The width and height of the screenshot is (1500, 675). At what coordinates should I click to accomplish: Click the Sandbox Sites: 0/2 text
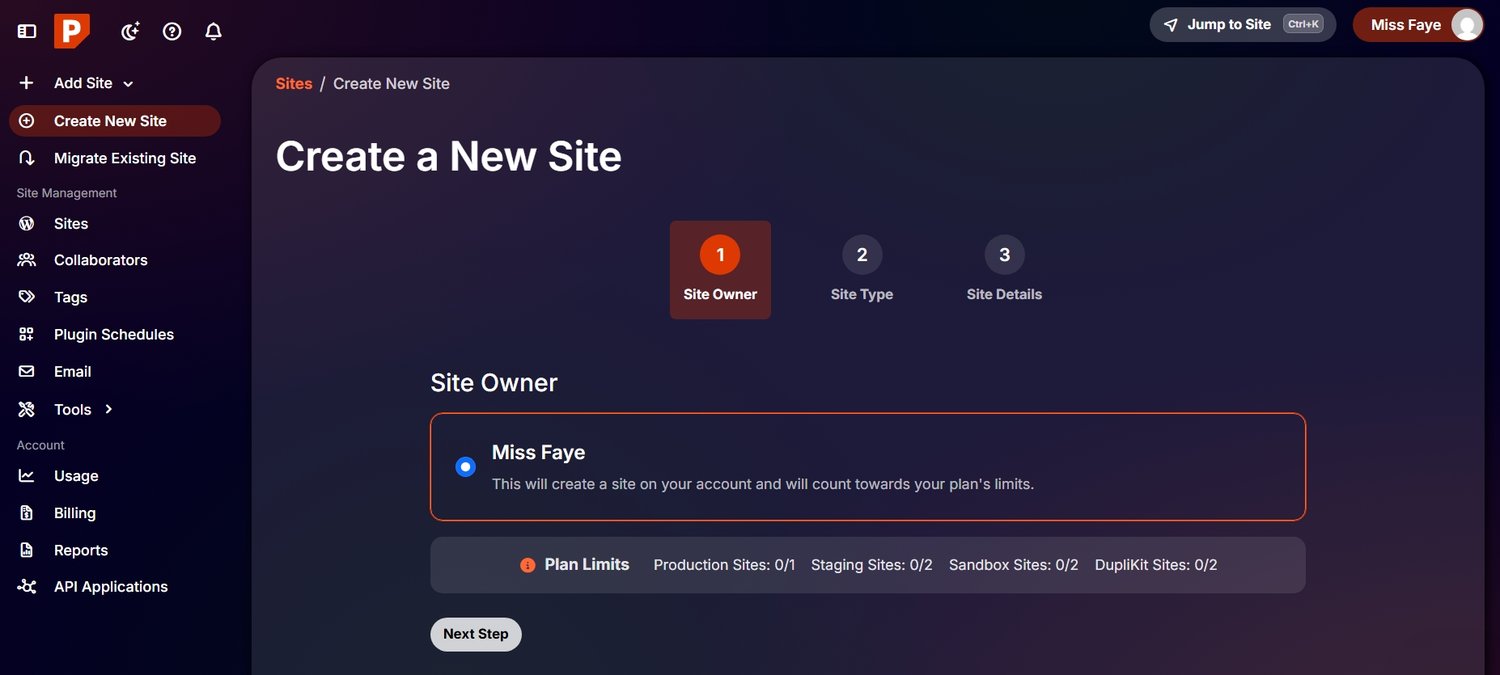[x=1014, y=565]
